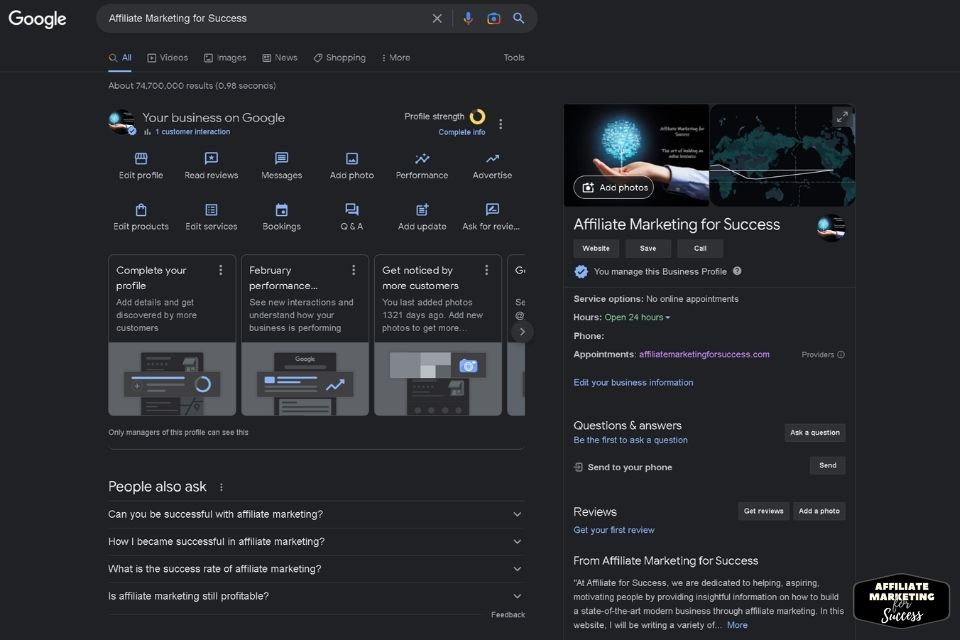Viewport: 960px width, 640px height.
Task: Open the Edit profile storefront icon
Action: pos(141,159)
